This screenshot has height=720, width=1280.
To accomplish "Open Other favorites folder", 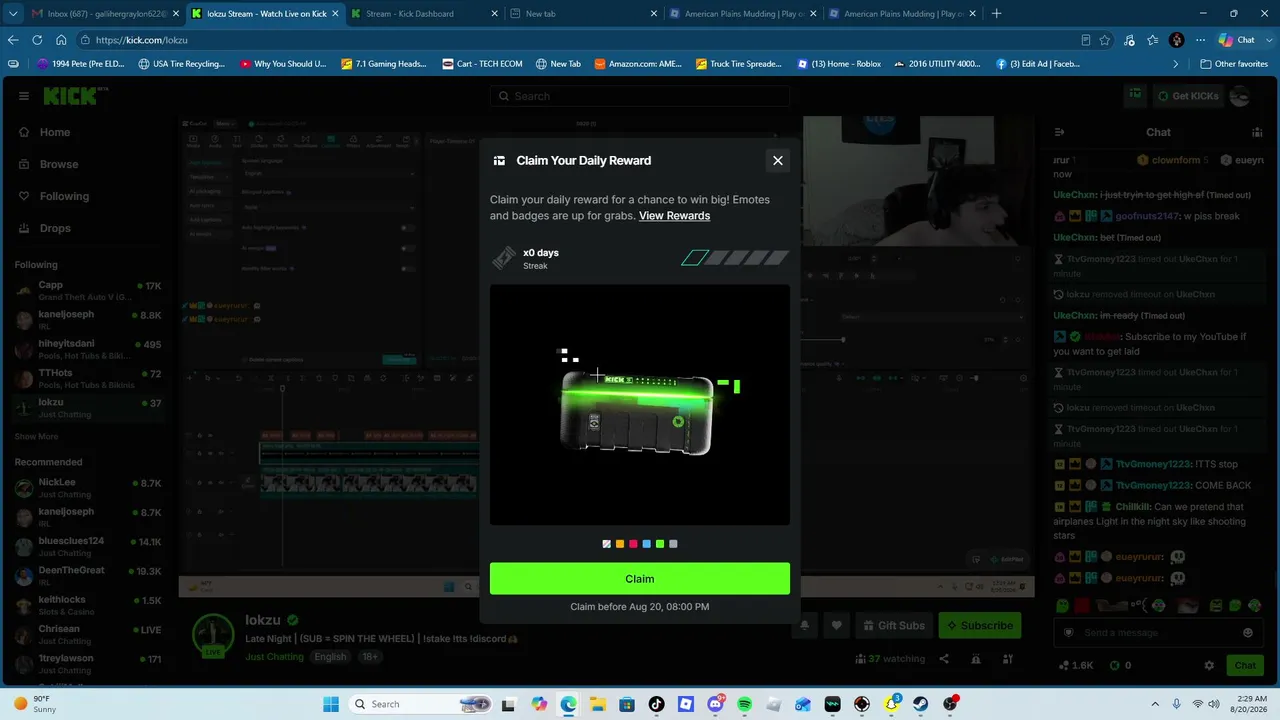I will point(1234,64).
